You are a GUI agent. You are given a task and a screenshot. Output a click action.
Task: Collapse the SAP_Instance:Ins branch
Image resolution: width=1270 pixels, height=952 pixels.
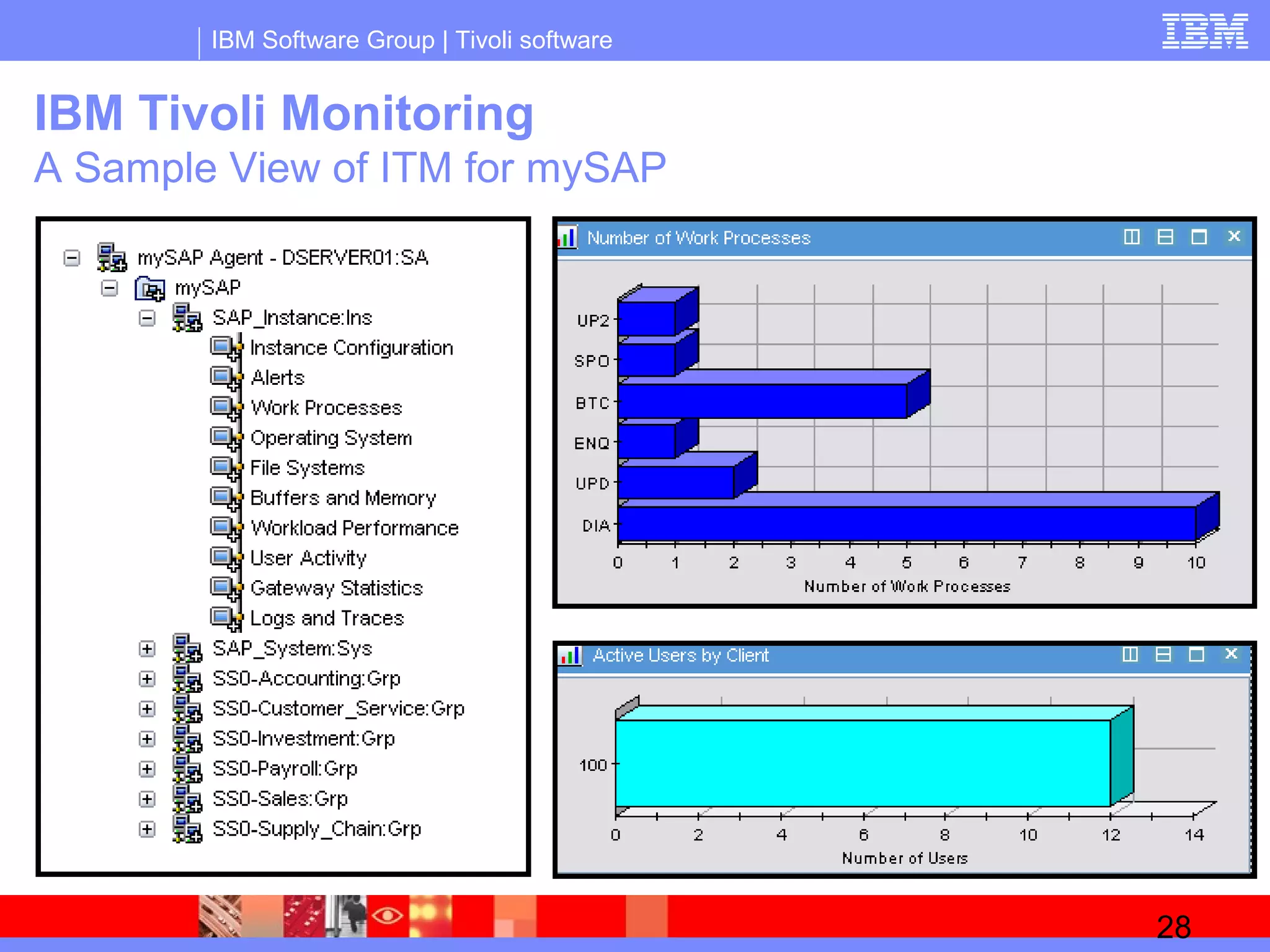point(147,318)
